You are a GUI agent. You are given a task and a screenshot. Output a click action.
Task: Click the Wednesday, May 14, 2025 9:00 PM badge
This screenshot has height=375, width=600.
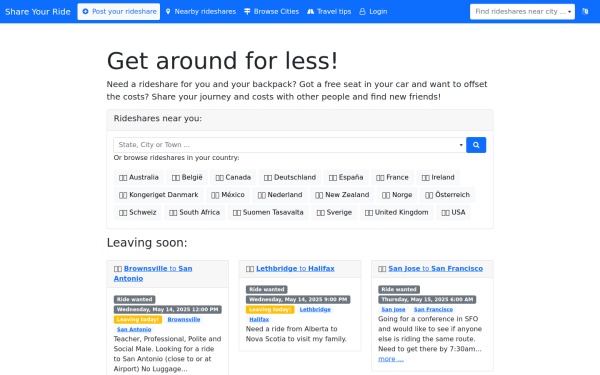click(x=298, y=300)
